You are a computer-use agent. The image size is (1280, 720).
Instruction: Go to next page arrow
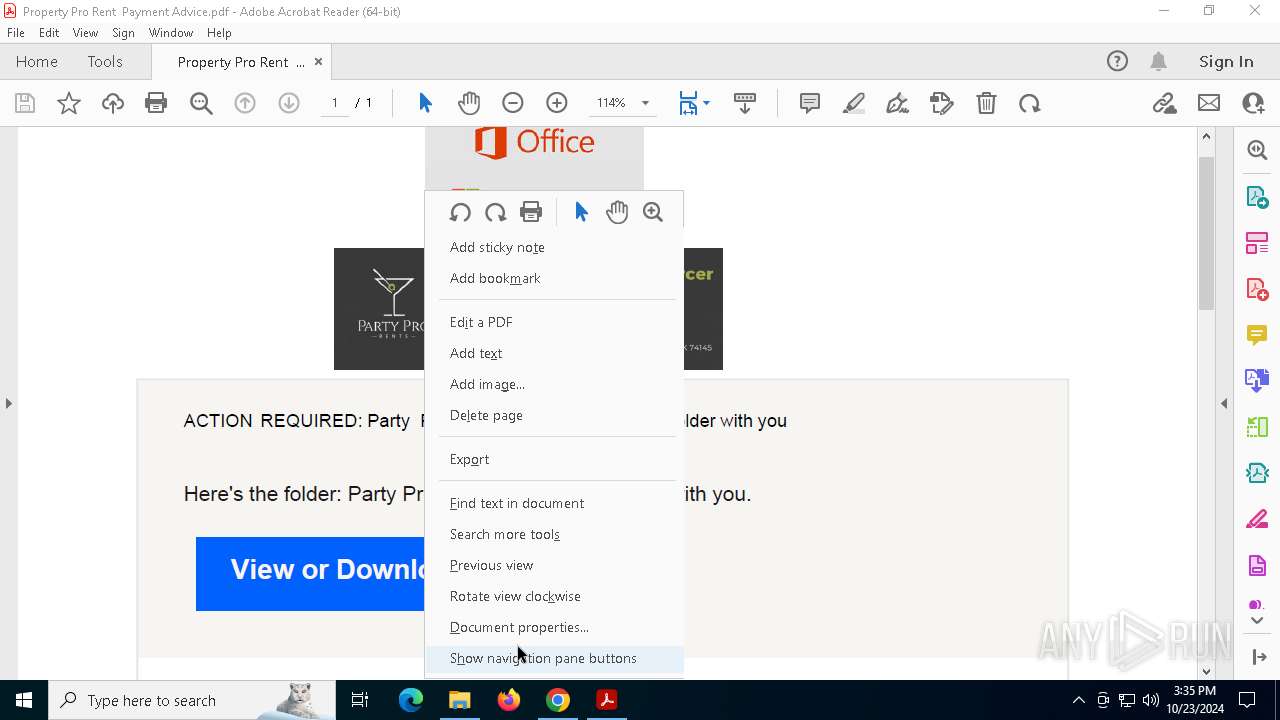289,103
